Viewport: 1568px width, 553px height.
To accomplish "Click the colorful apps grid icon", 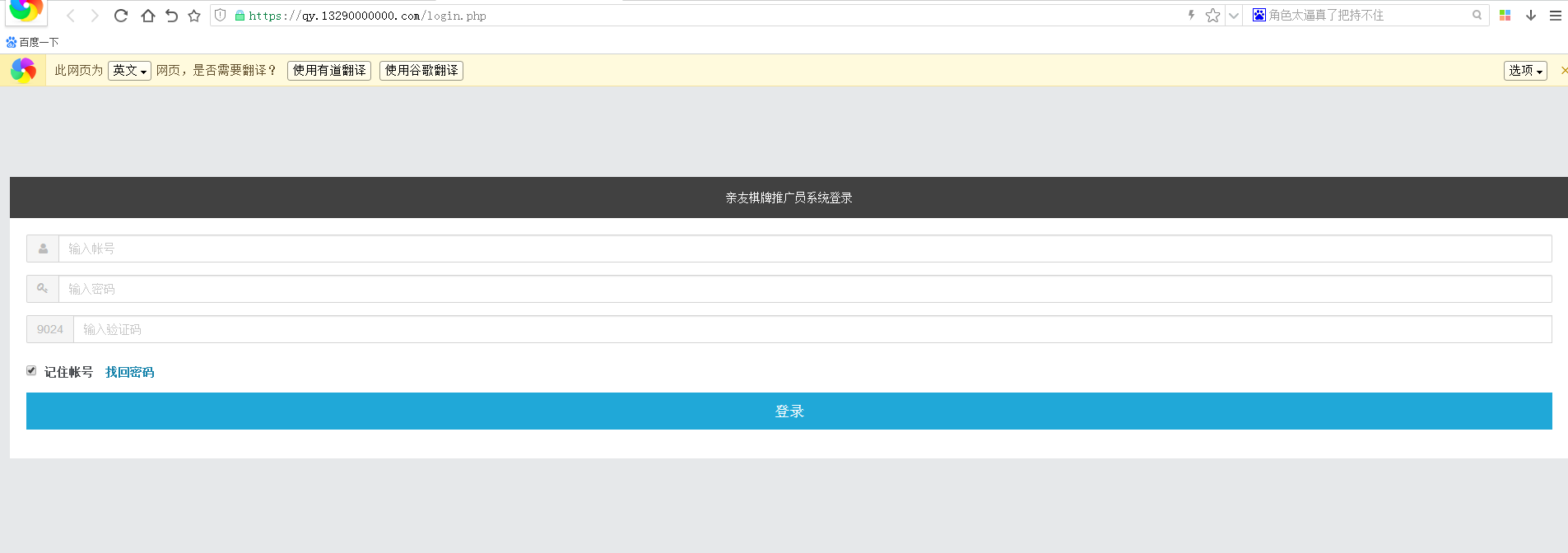I will pyautogui.click(x=1505, y=16).
